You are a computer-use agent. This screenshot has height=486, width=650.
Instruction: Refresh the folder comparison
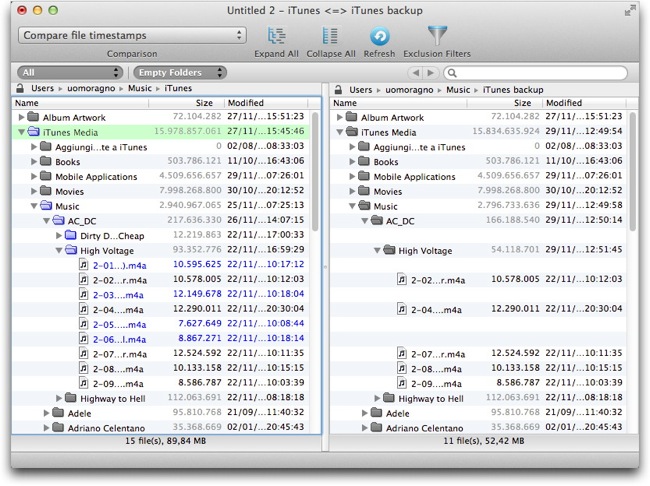click(x=379, y=36)
